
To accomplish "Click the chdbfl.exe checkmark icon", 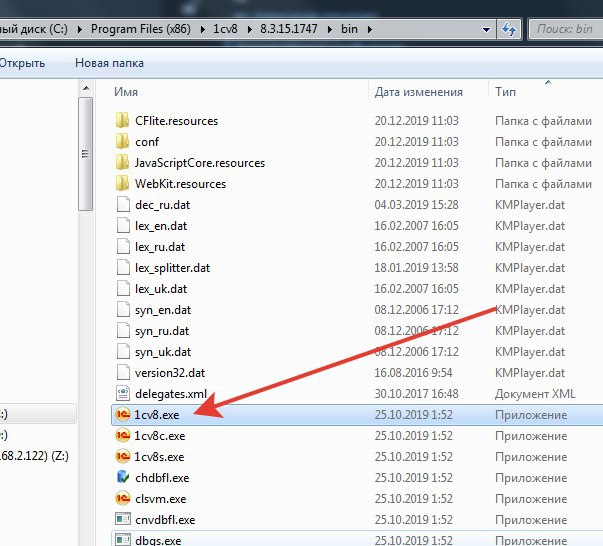I will click(123, 477).
